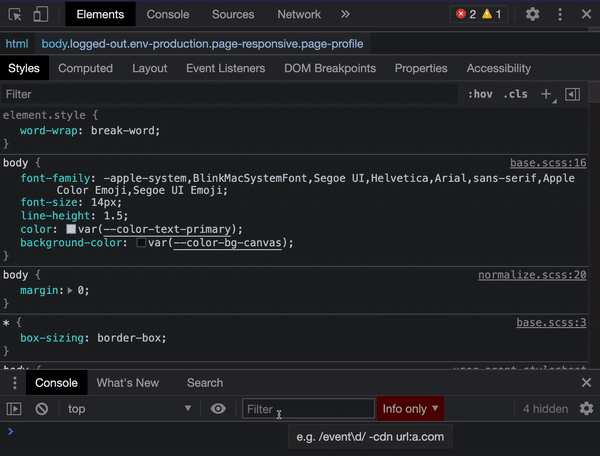Open the Network tab
Image resolution: width=600 pixels, height=456 pixels.
coord(299,15)
